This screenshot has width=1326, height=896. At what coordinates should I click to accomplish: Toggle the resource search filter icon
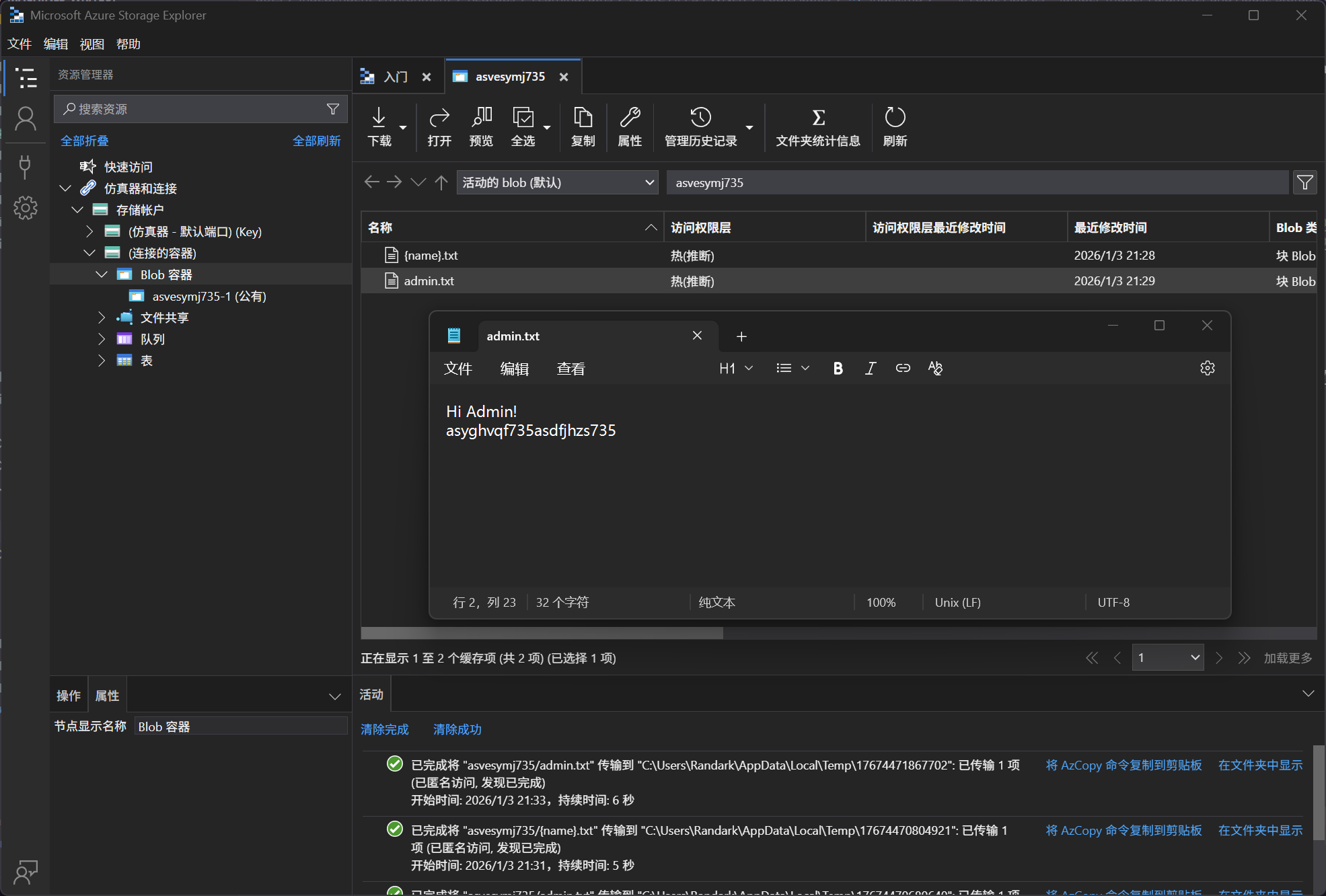click(x=332, y=109)
